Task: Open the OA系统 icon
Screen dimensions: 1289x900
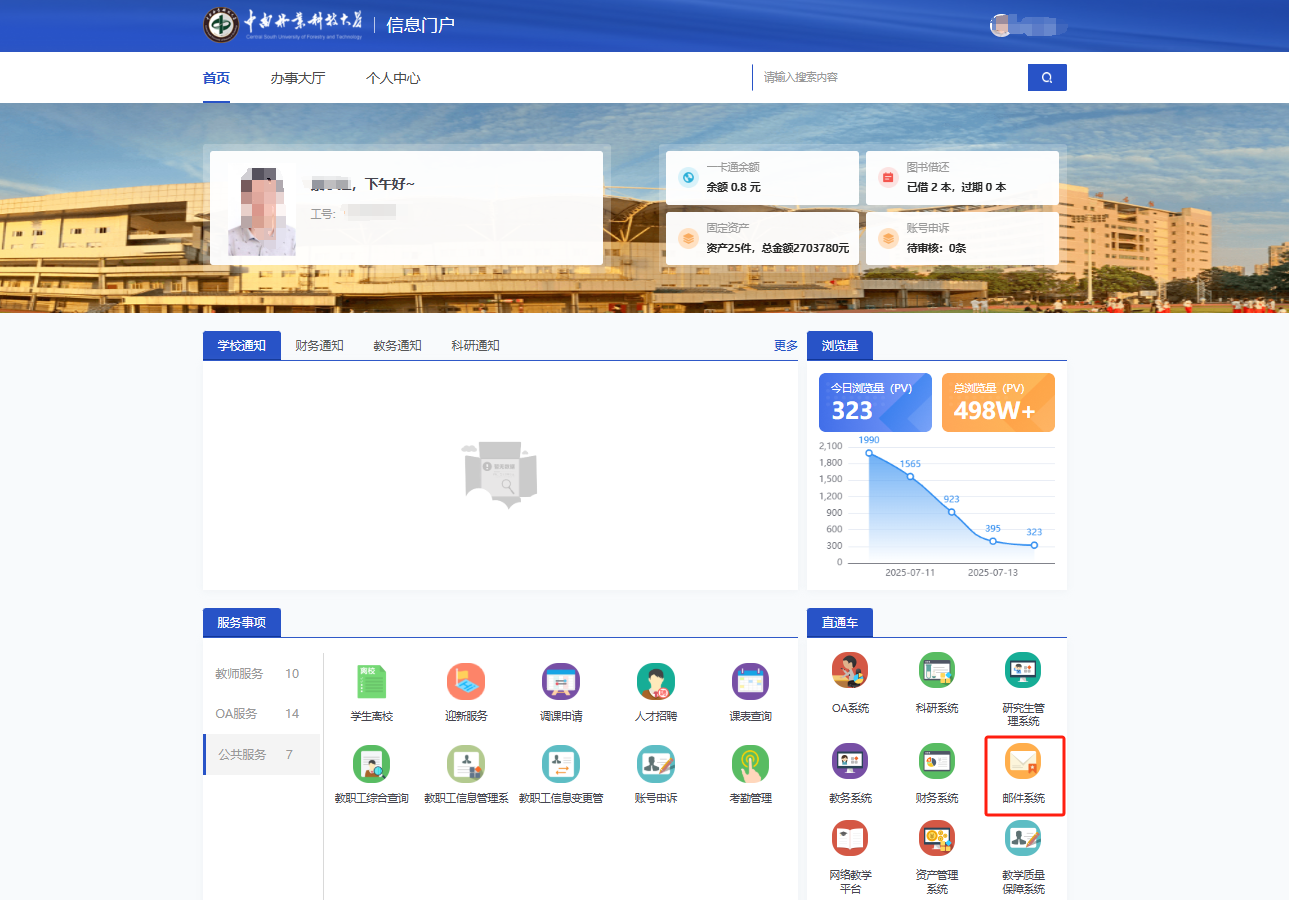Action: point(850,671)
